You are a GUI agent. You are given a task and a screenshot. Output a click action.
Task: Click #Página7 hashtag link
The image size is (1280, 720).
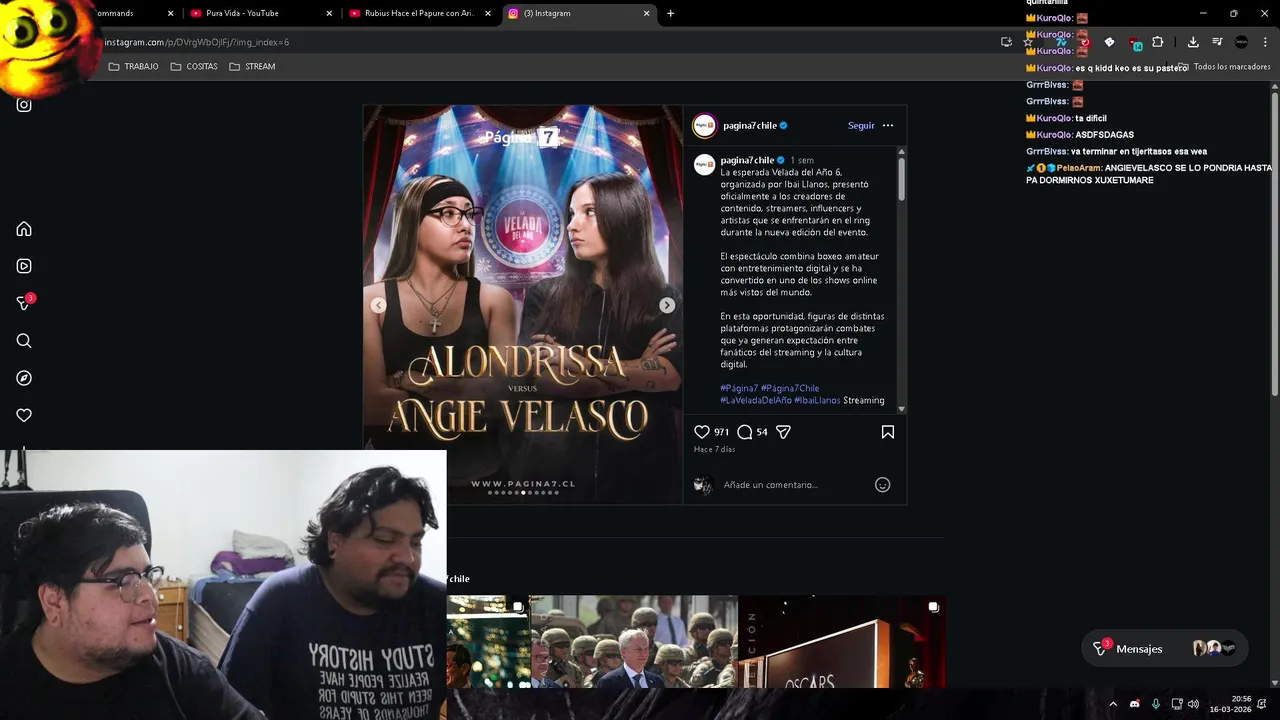tap(739, 388)
